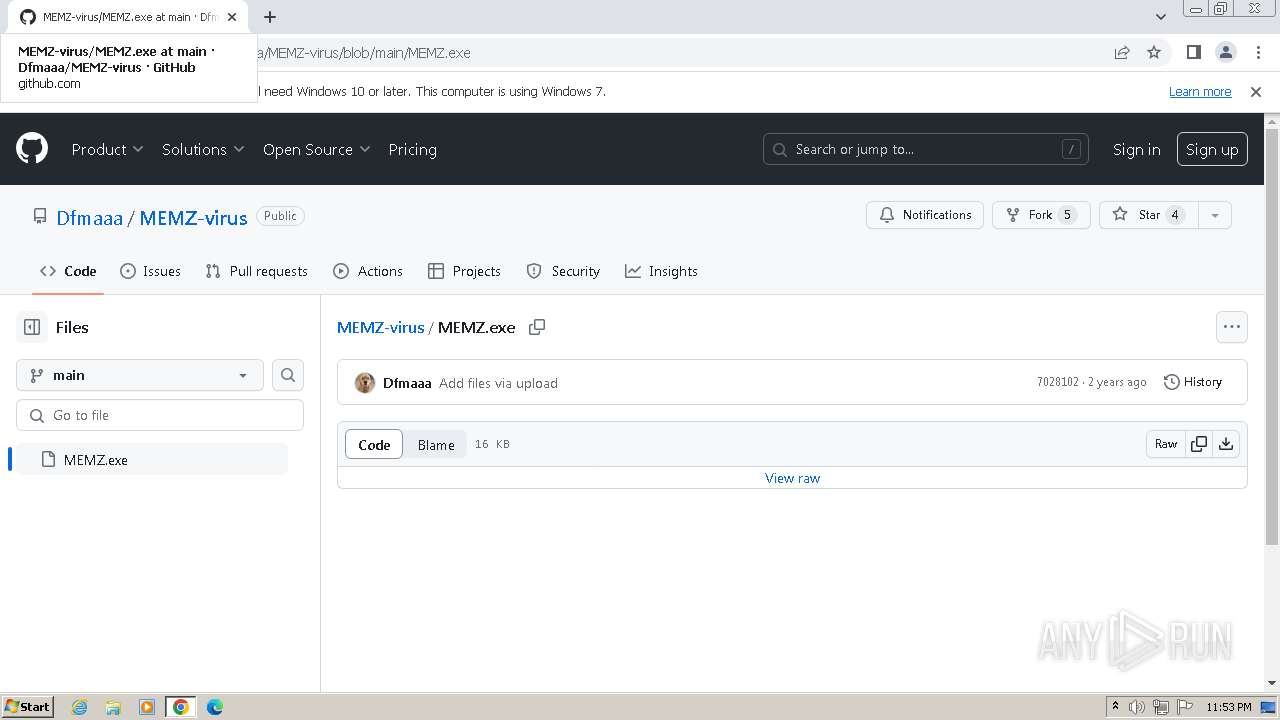Viewport: 1280px width, 720px height.
Task: Click the address bar URL
Action: (364, 53)
